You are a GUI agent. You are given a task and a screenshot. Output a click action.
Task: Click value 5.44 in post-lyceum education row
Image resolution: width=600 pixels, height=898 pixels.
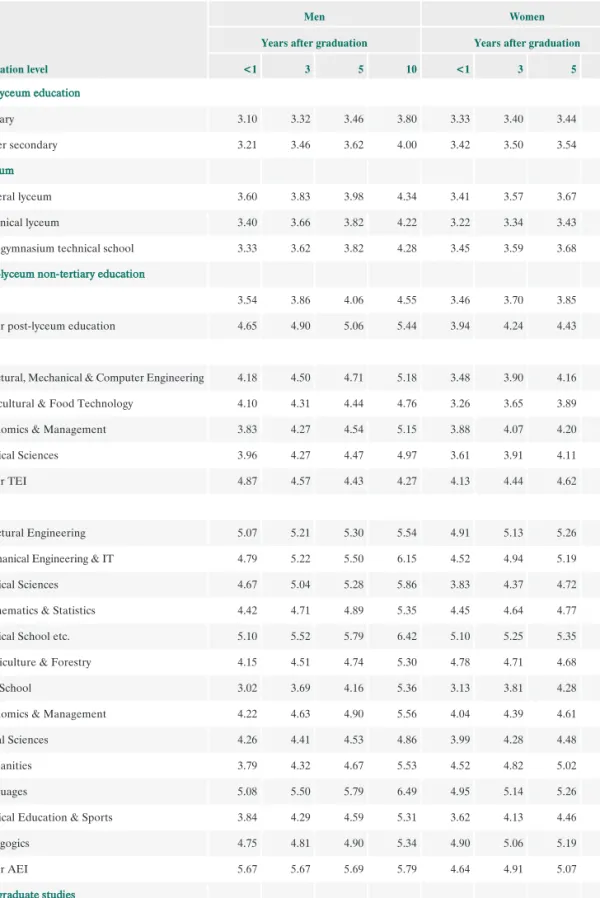coord(406,326)
